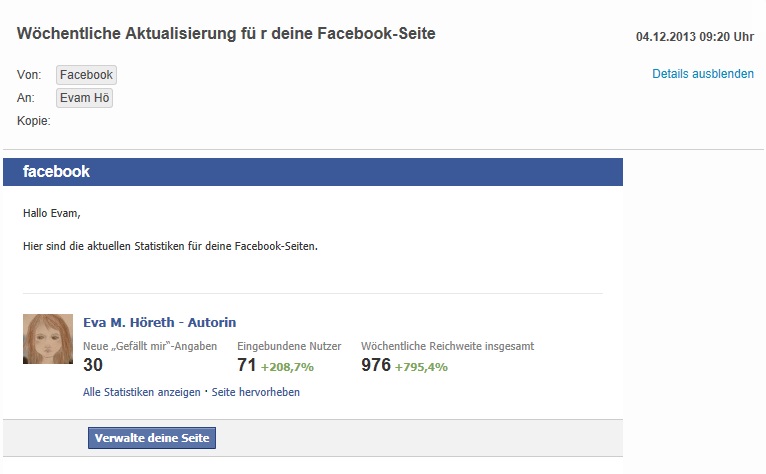The height and width of the screenshot is (474, 766).
Task: Click the Verwalte deine Seite button
Action: [152, 438]
